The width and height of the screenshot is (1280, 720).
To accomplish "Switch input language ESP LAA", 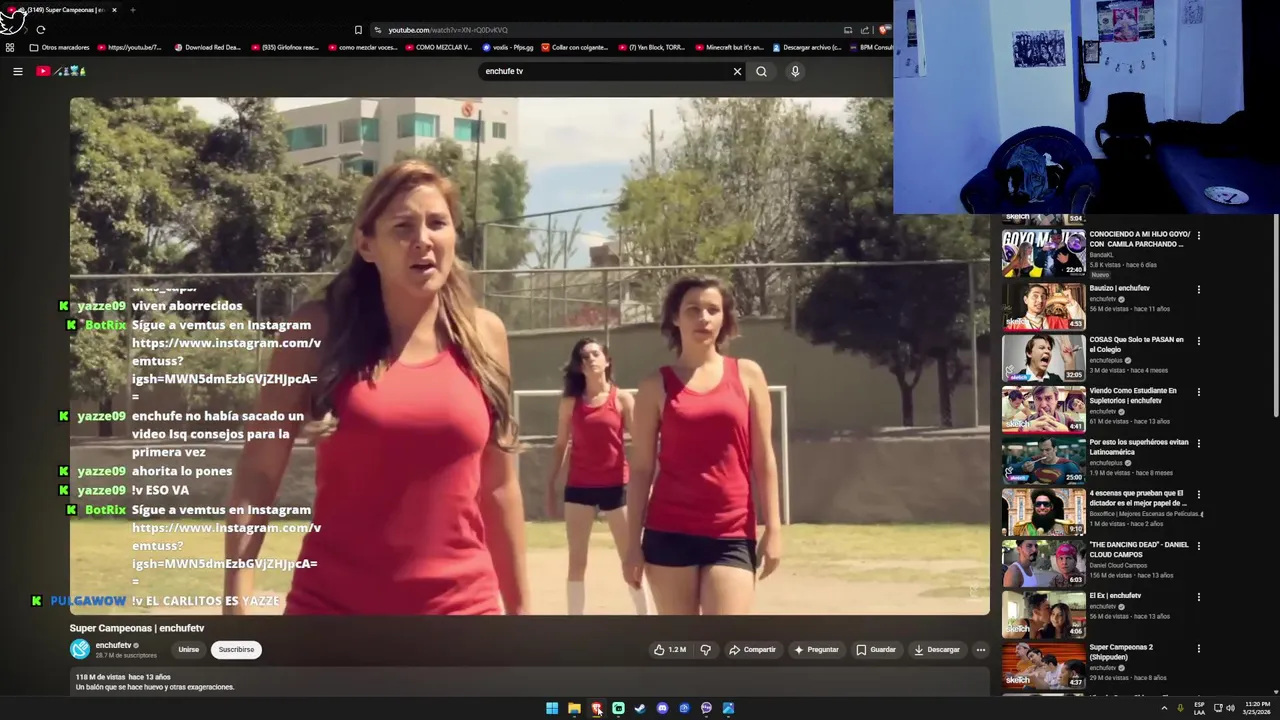I will 1199,708.
